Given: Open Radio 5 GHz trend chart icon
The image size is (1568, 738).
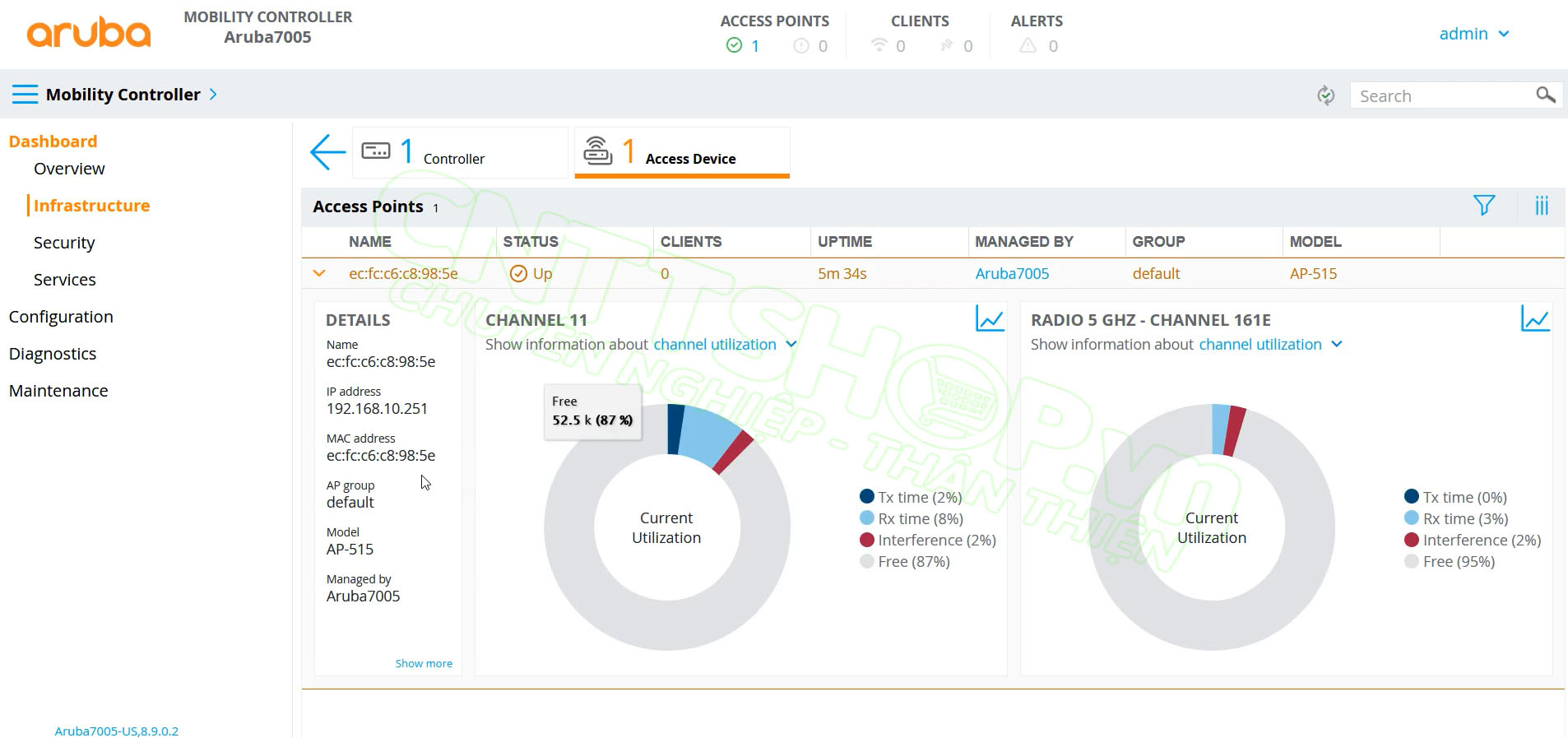Looking at the screenshot, I should (x=1534, y=319).
